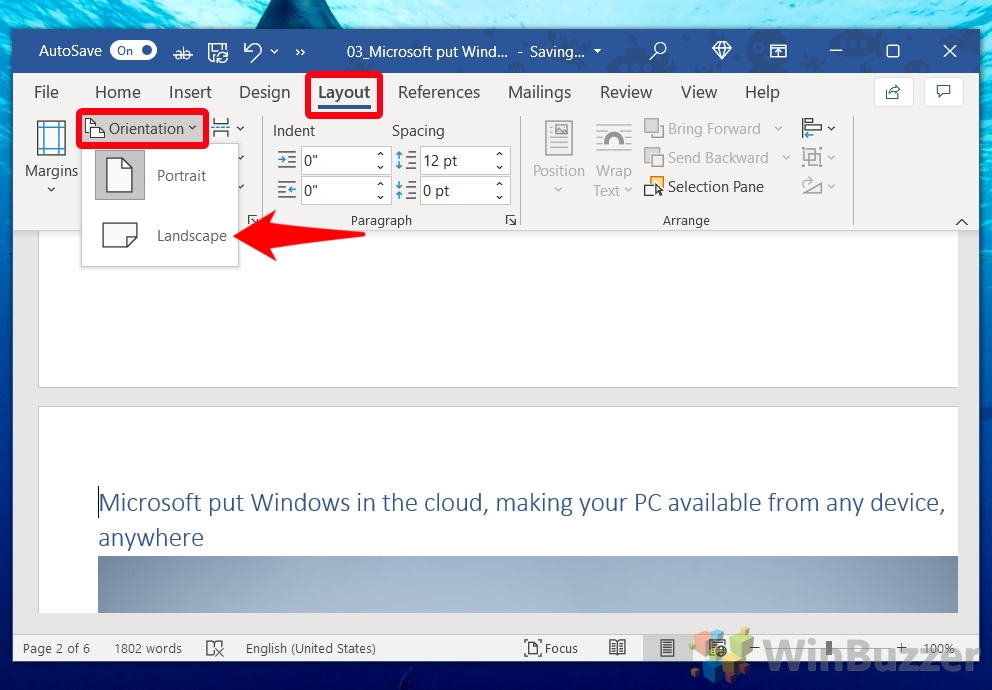Click the right Indent value field

pyautogui.click(x=337, y=190)
